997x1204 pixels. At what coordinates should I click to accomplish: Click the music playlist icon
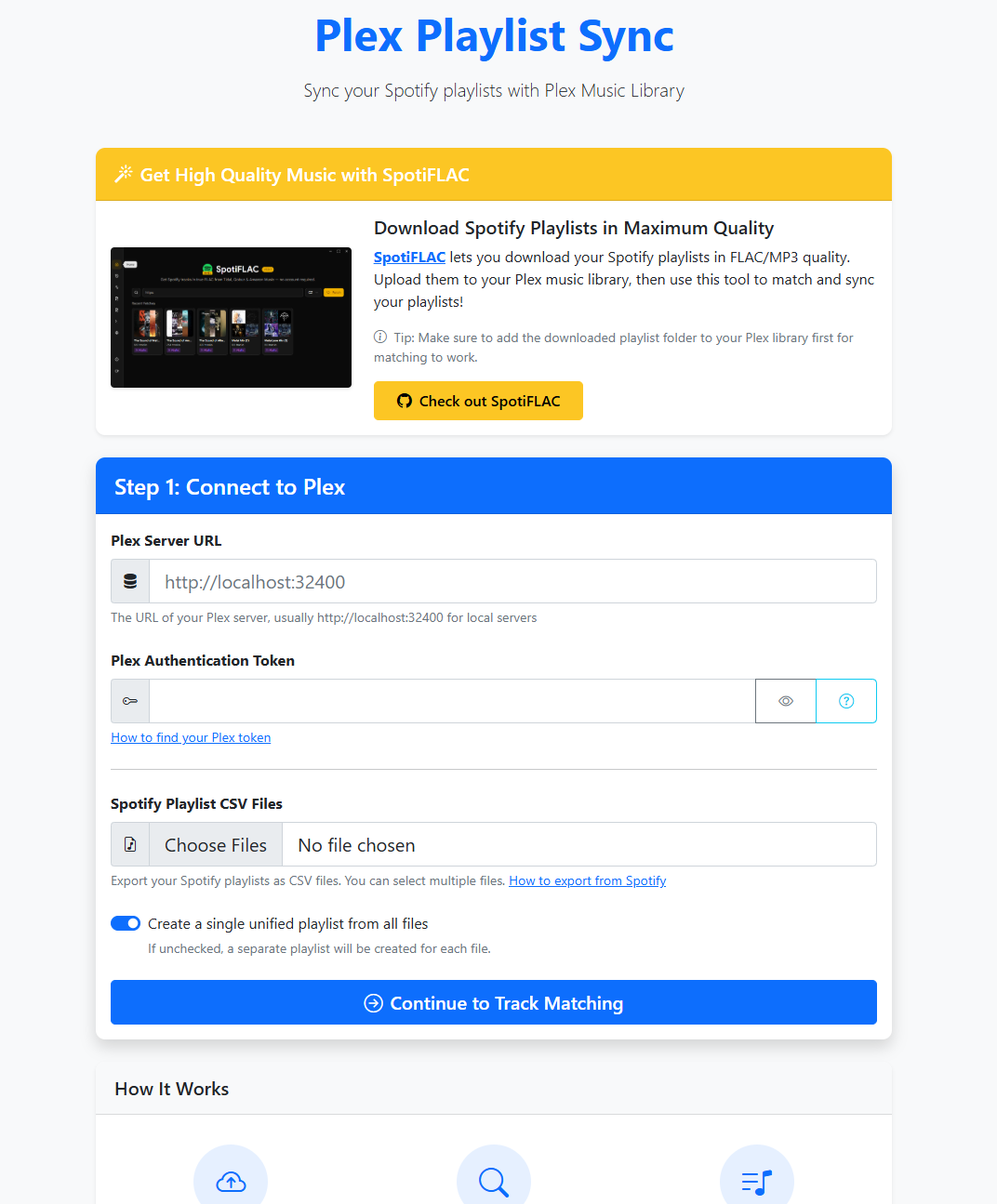[x=757, y=1182]
